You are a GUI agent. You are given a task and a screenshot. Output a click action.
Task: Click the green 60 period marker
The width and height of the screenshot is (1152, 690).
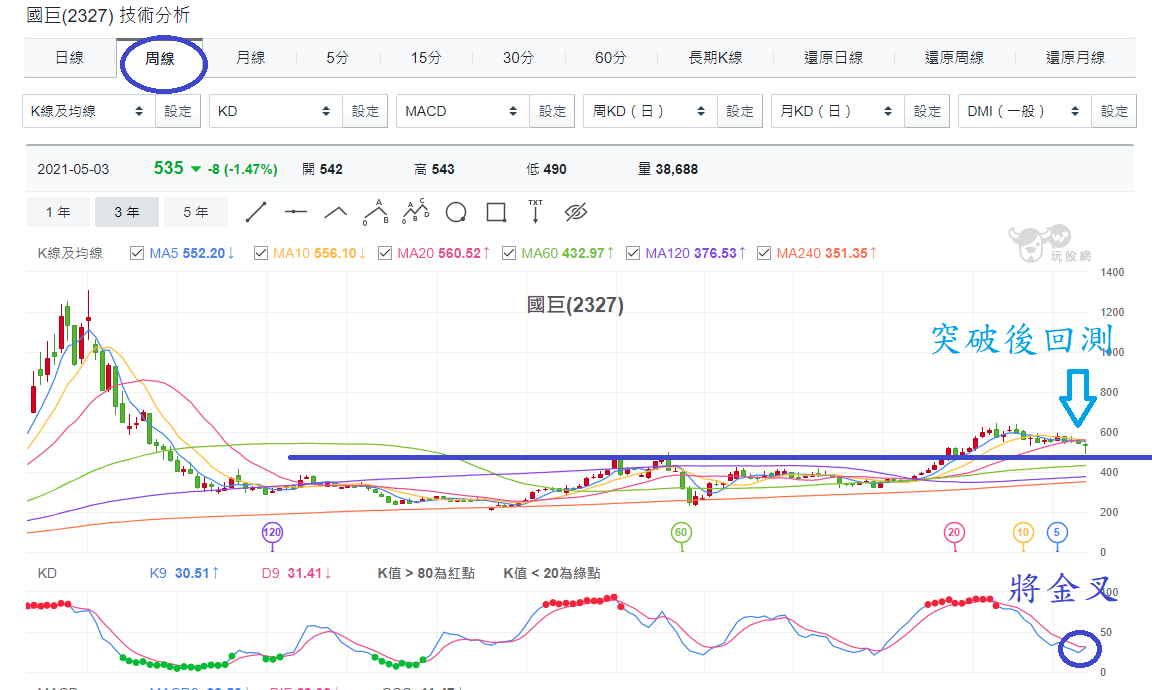pyautogui.click(x=681, y=533)
